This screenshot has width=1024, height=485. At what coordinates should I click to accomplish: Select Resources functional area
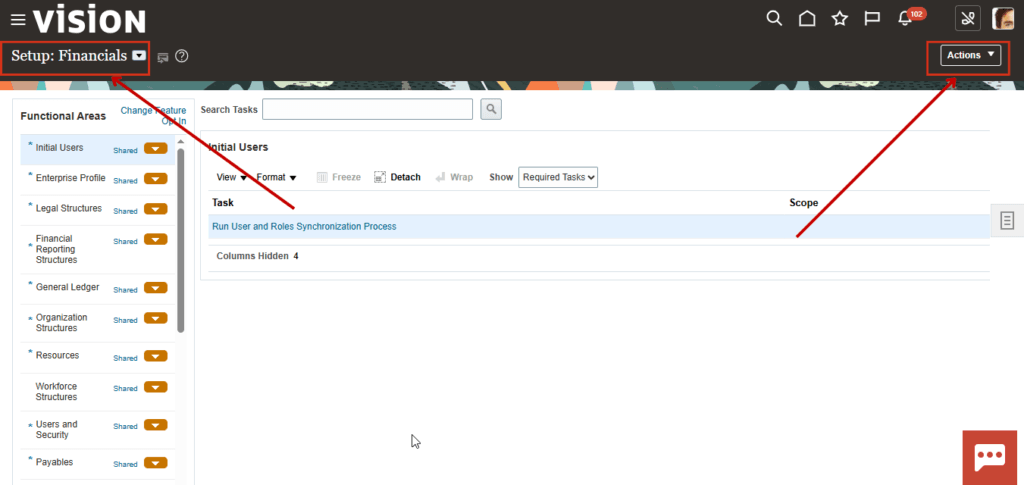[57, 355]
